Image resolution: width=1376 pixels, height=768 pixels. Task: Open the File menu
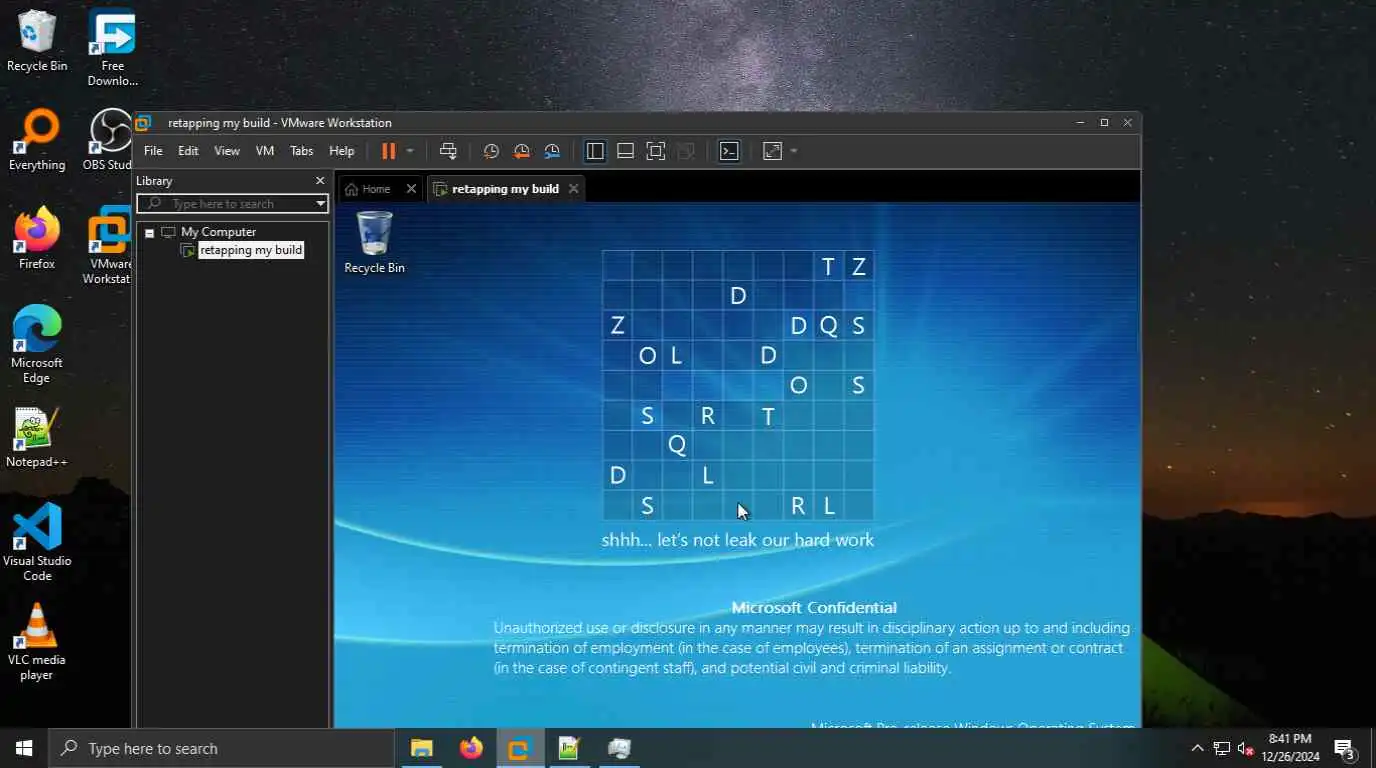pyautogui.click(x=153, y=151)
